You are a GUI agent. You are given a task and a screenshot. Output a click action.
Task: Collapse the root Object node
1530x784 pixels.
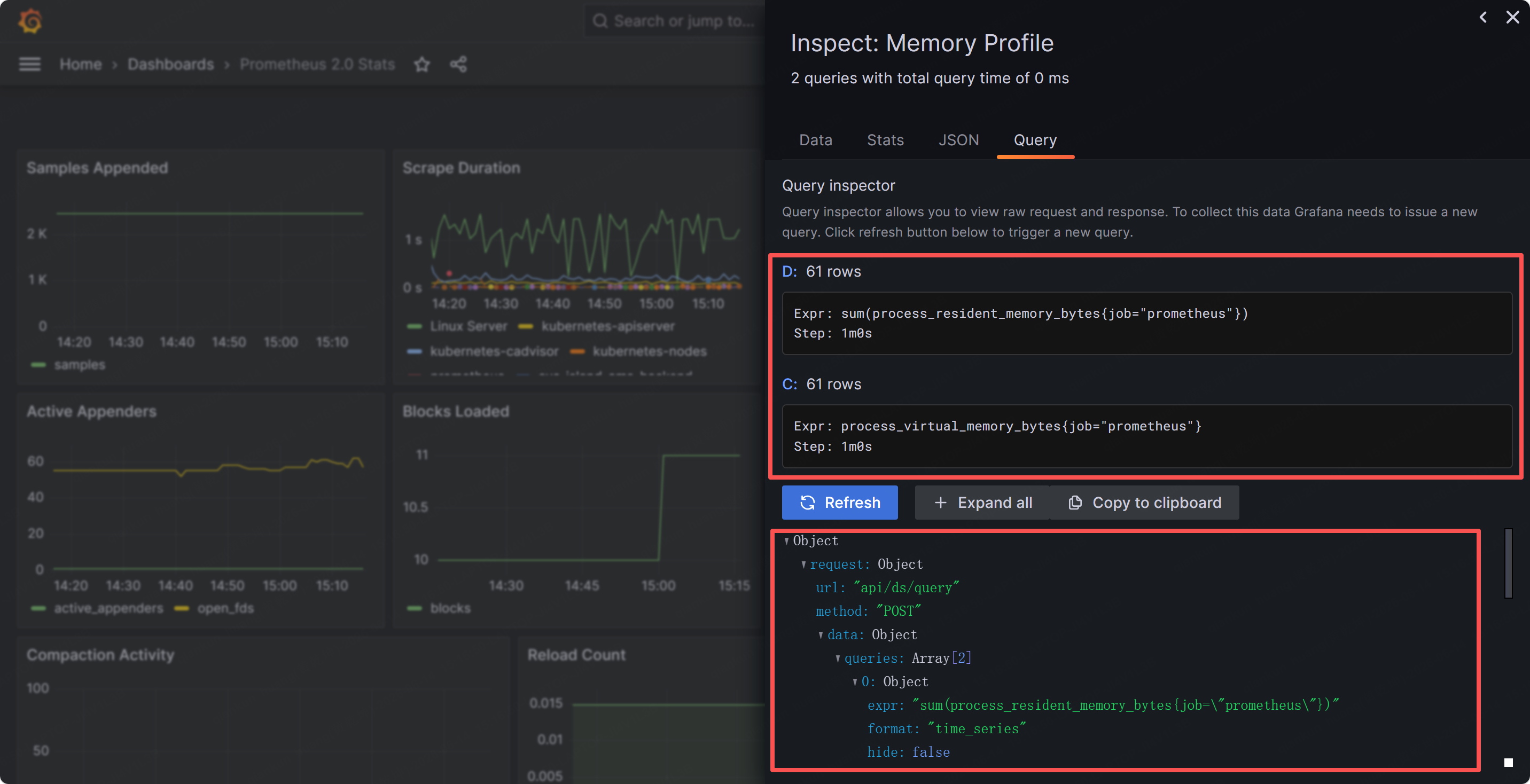click(x=786, y=540)
